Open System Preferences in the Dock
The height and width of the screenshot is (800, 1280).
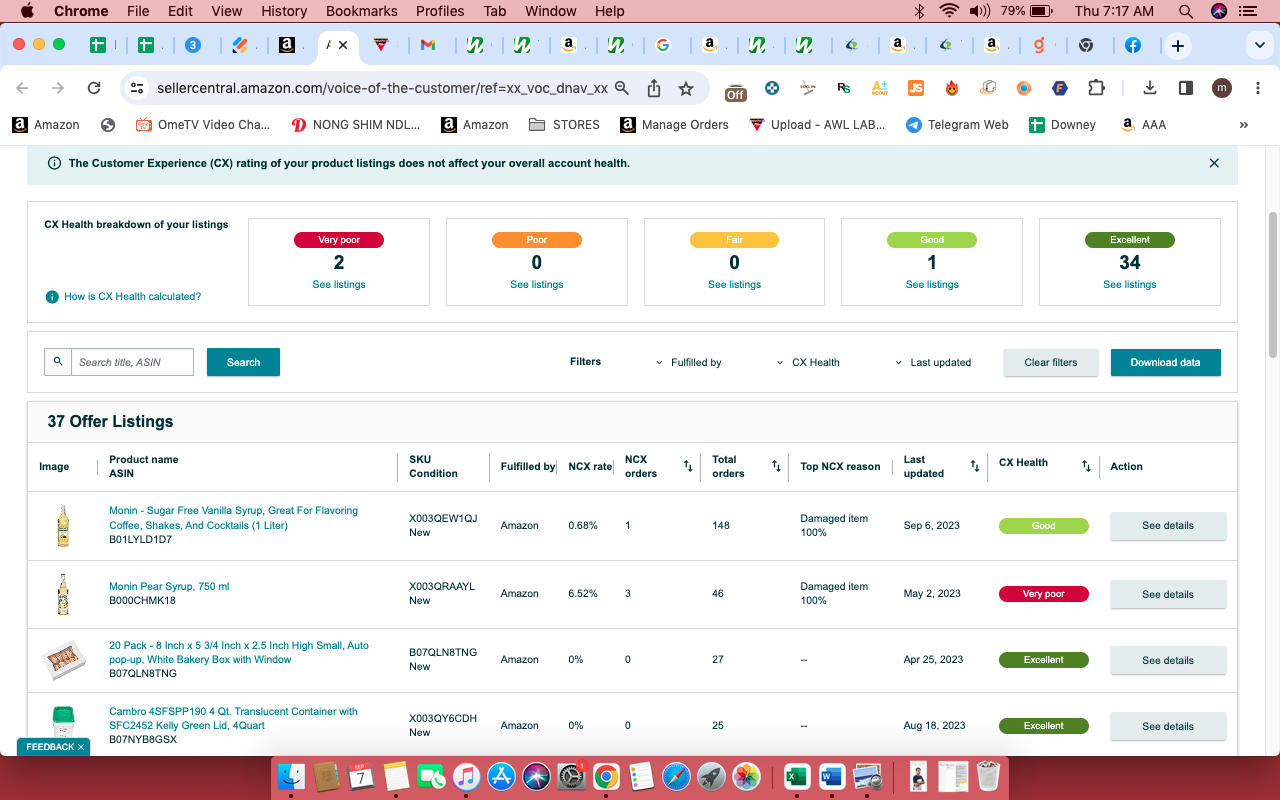[x=571, y=776]
